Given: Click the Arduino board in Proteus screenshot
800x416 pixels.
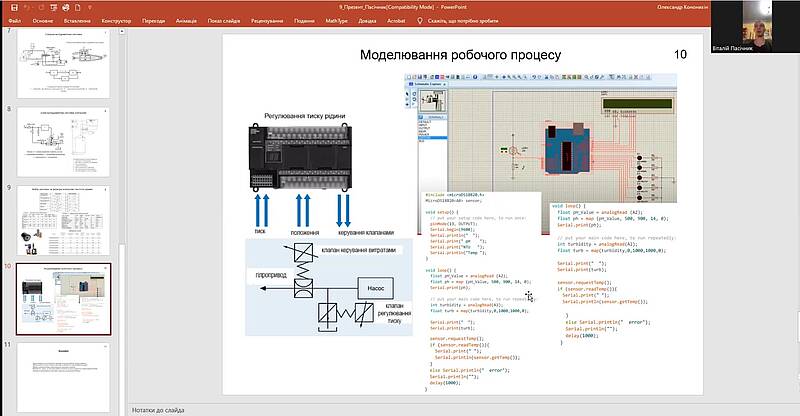Looking at the screenshot, I should pos(567,149).
